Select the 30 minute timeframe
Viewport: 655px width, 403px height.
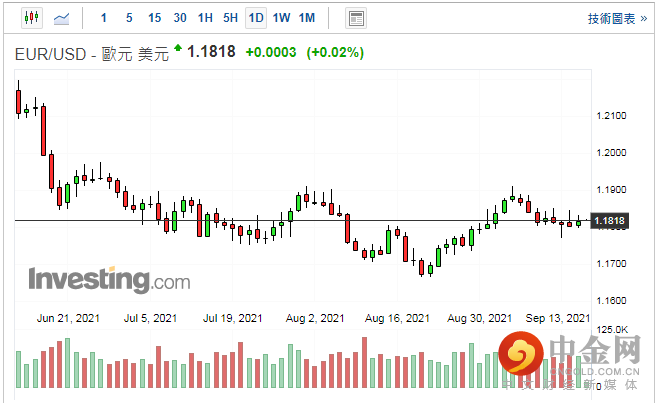pos(180,18)
